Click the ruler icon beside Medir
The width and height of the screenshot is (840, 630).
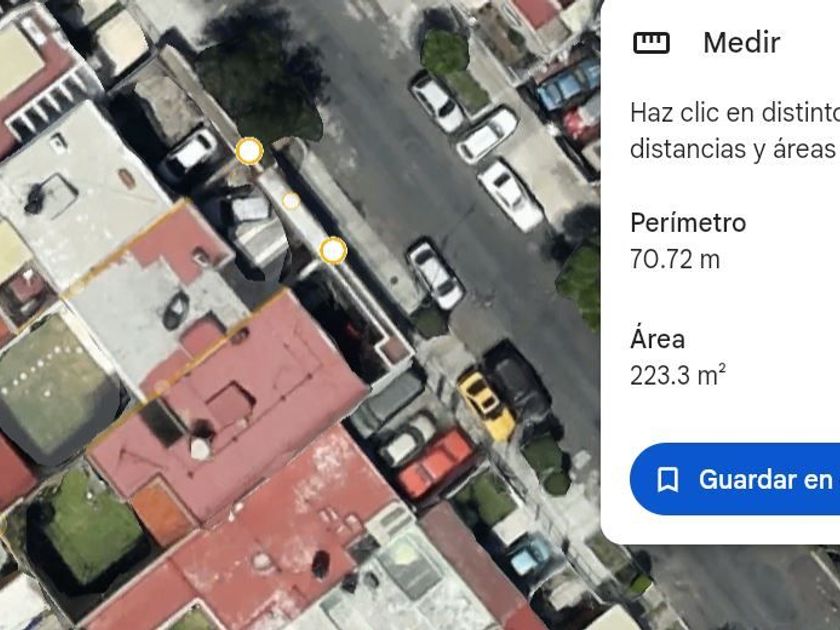pos(651,43)
